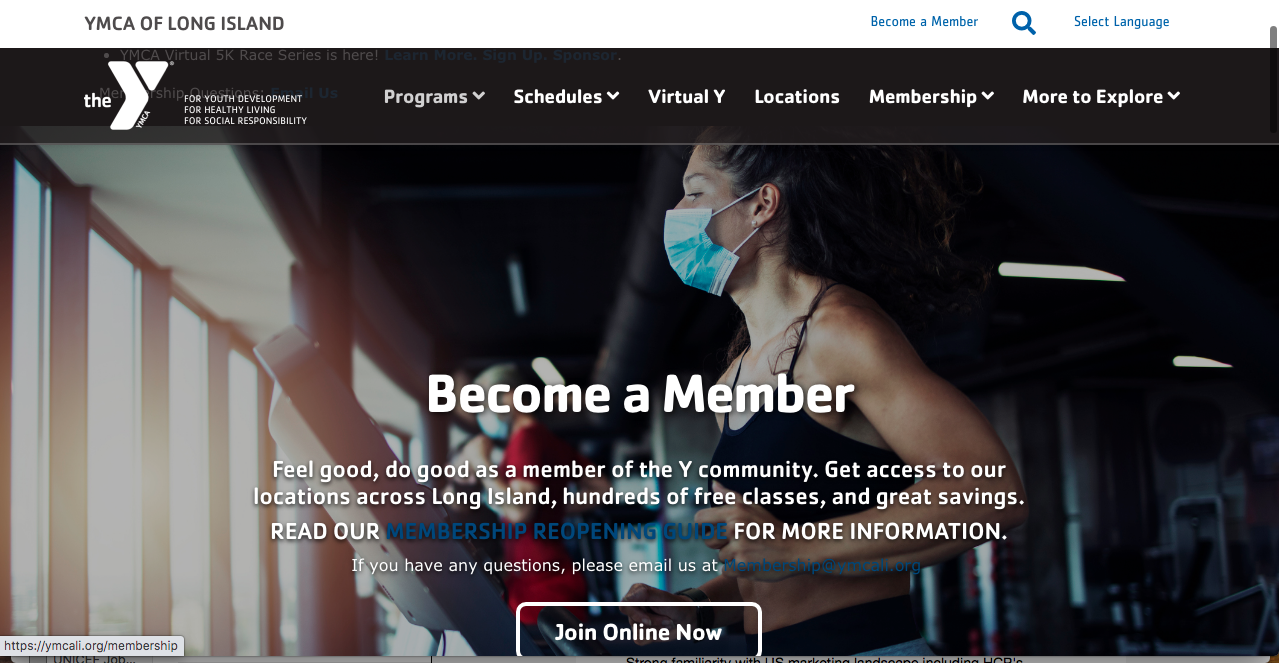Go to the Locations menu item
Screen dimensions: 1279x663
pos(797,97)
